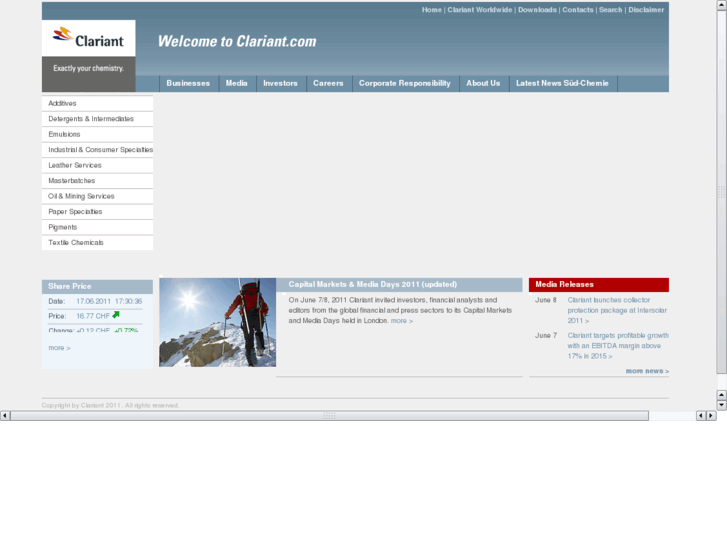Viewport: 727px width, 545px height.
Task: Select Oil & Mining Services
Action: point(97,196)
